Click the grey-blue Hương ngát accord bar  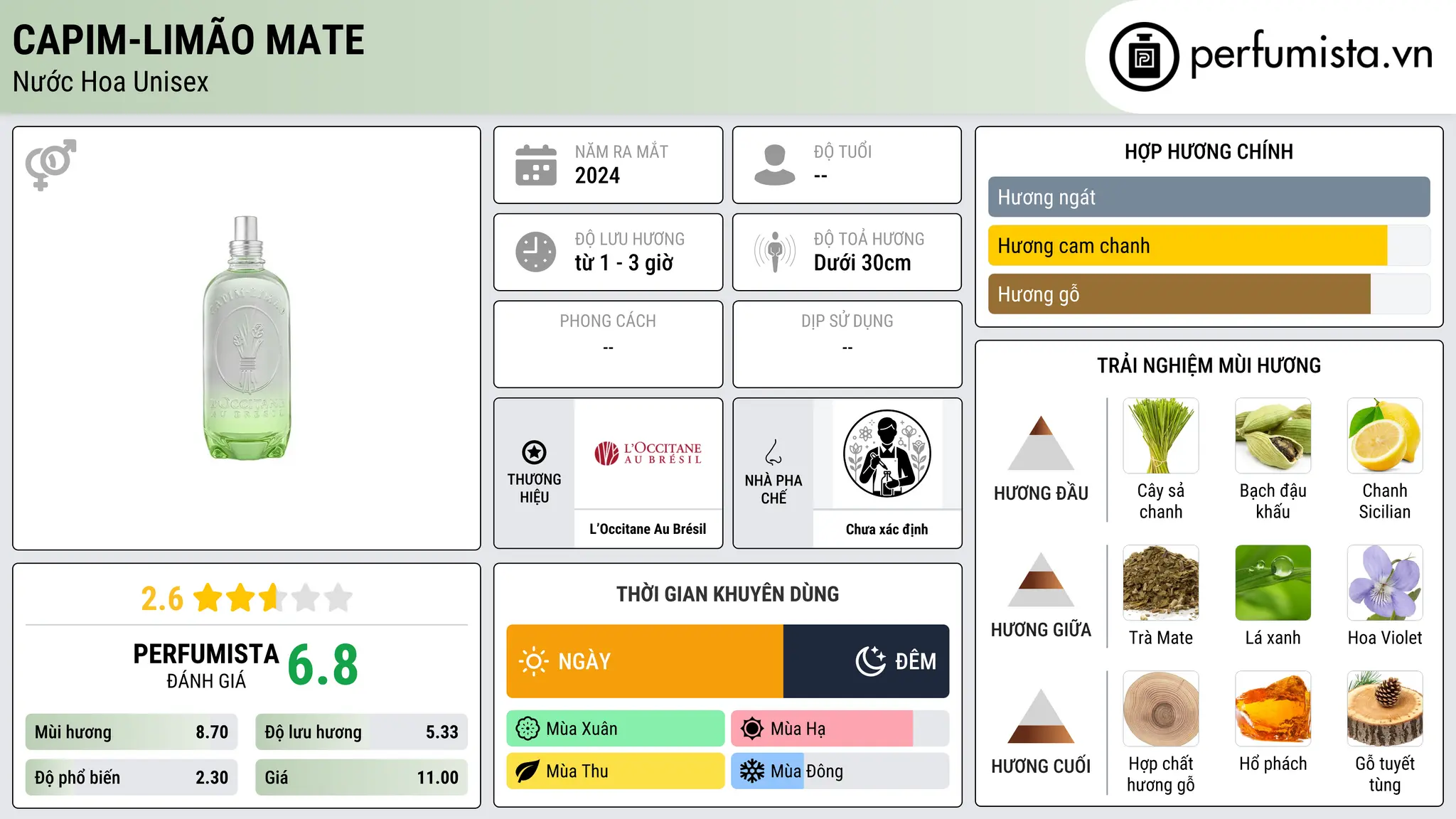pyautogui.click(x=1209, y=197)
